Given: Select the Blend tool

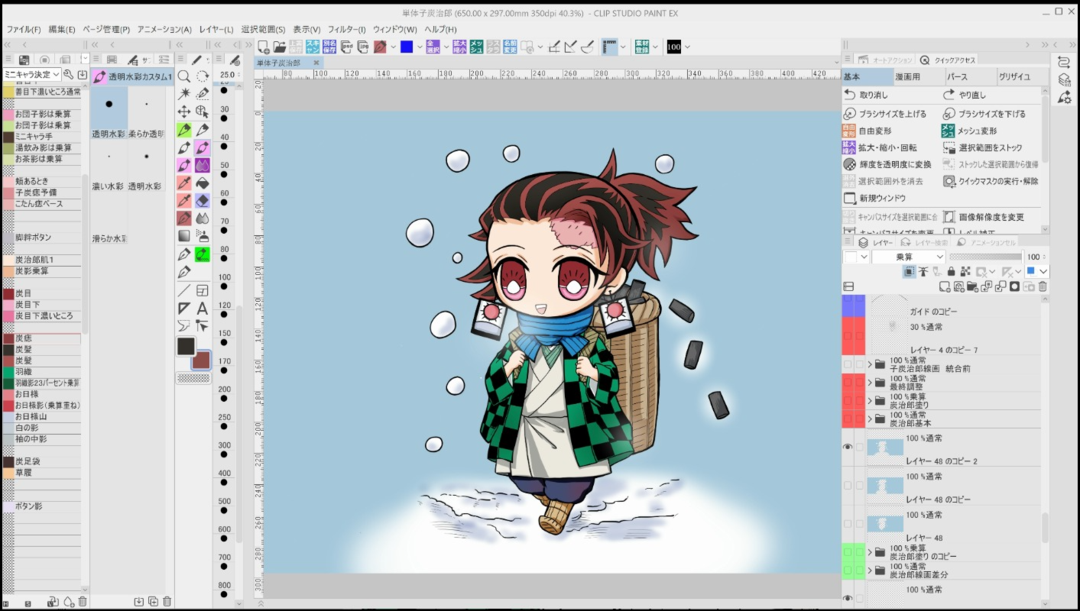Looking at the screenshot, I should pos(202,218).
